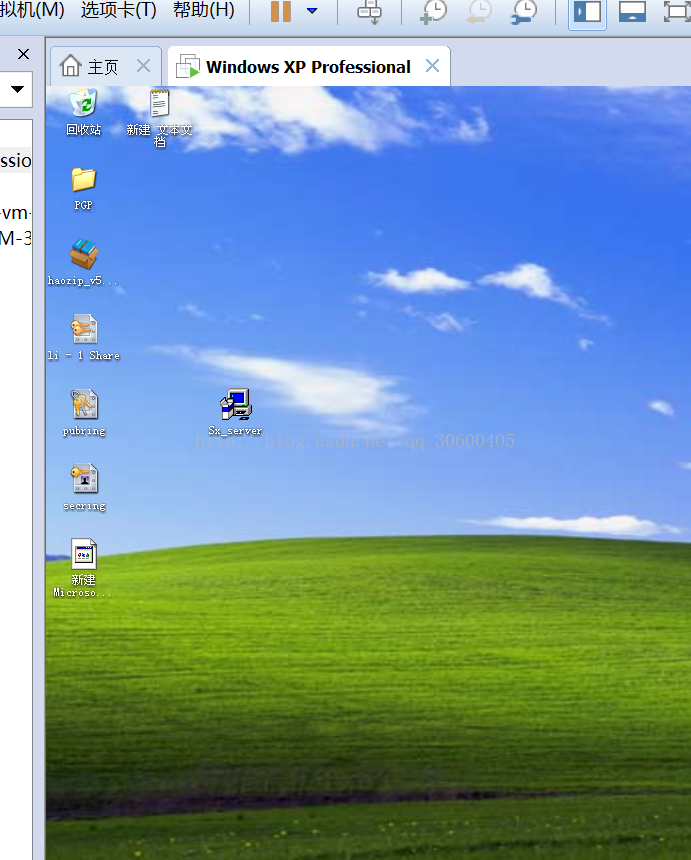The image size is (691, 860).
Task: Click send Ctrl+Alt+Del toolbar icon
Action: [x=369, y=11]
